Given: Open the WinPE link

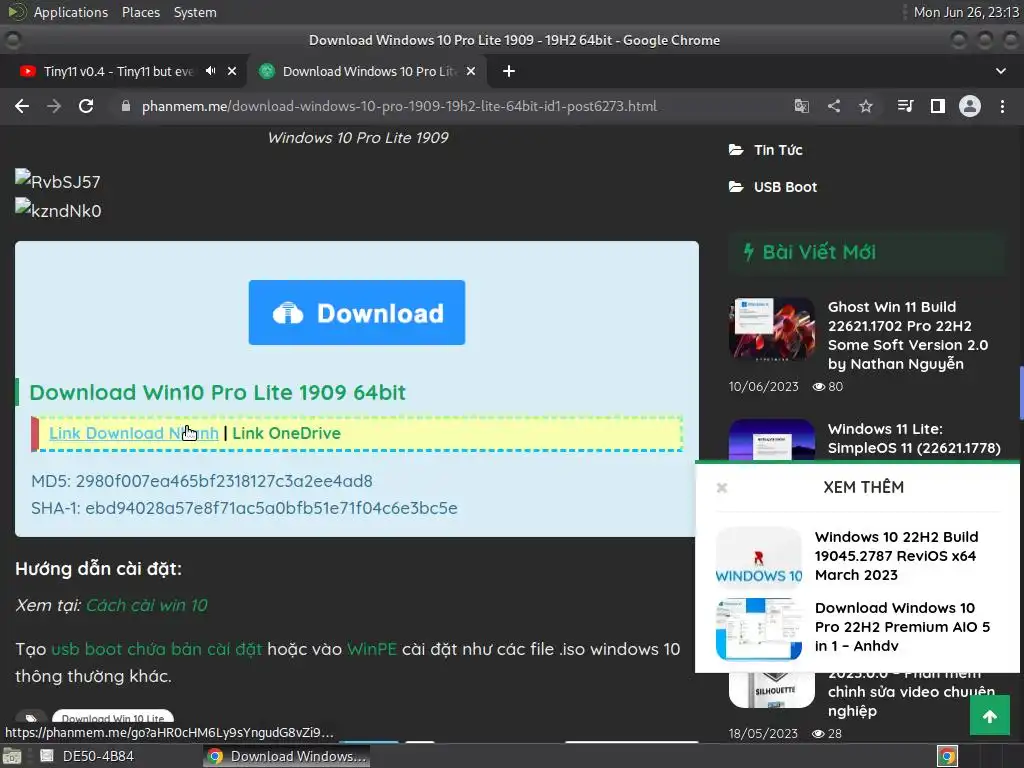Looking at the screenshot, I should (372, 649).
